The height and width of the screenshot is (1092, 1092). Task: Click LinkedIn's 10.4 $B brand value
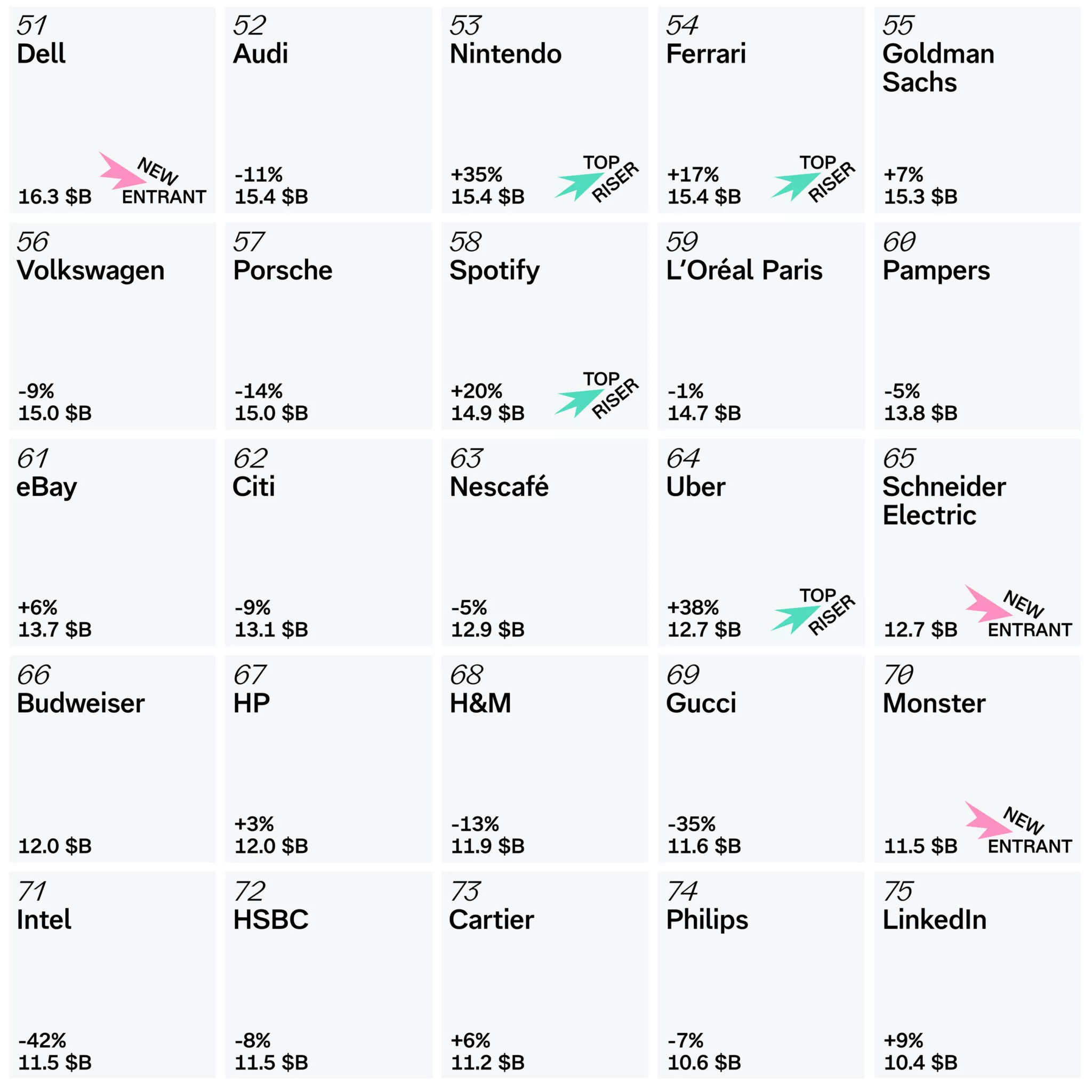point(920,1063)
